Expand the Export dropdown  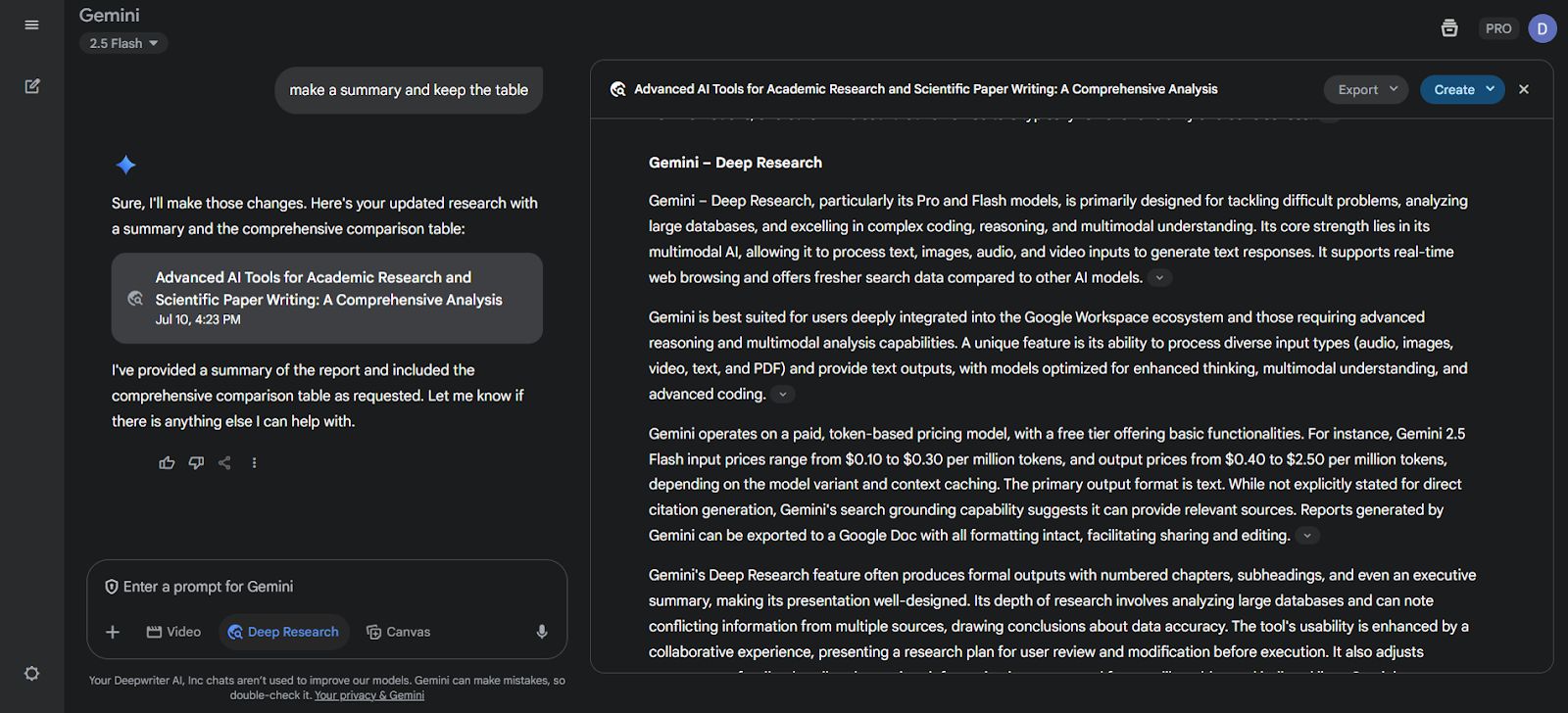[1366, 89]
